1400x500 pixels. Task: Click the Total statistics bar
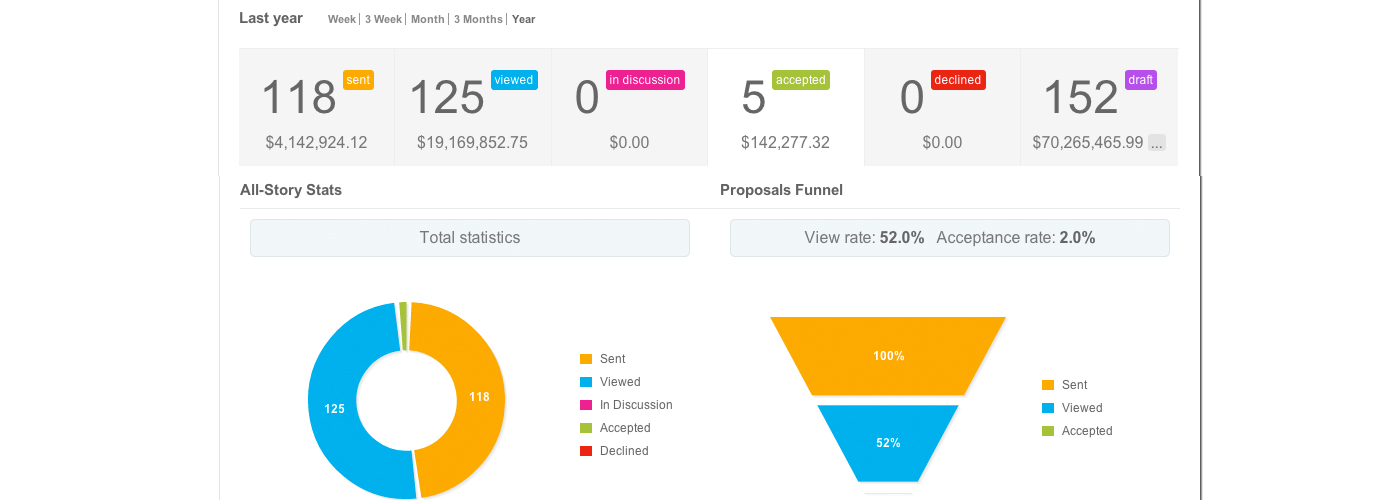point(470,238)
